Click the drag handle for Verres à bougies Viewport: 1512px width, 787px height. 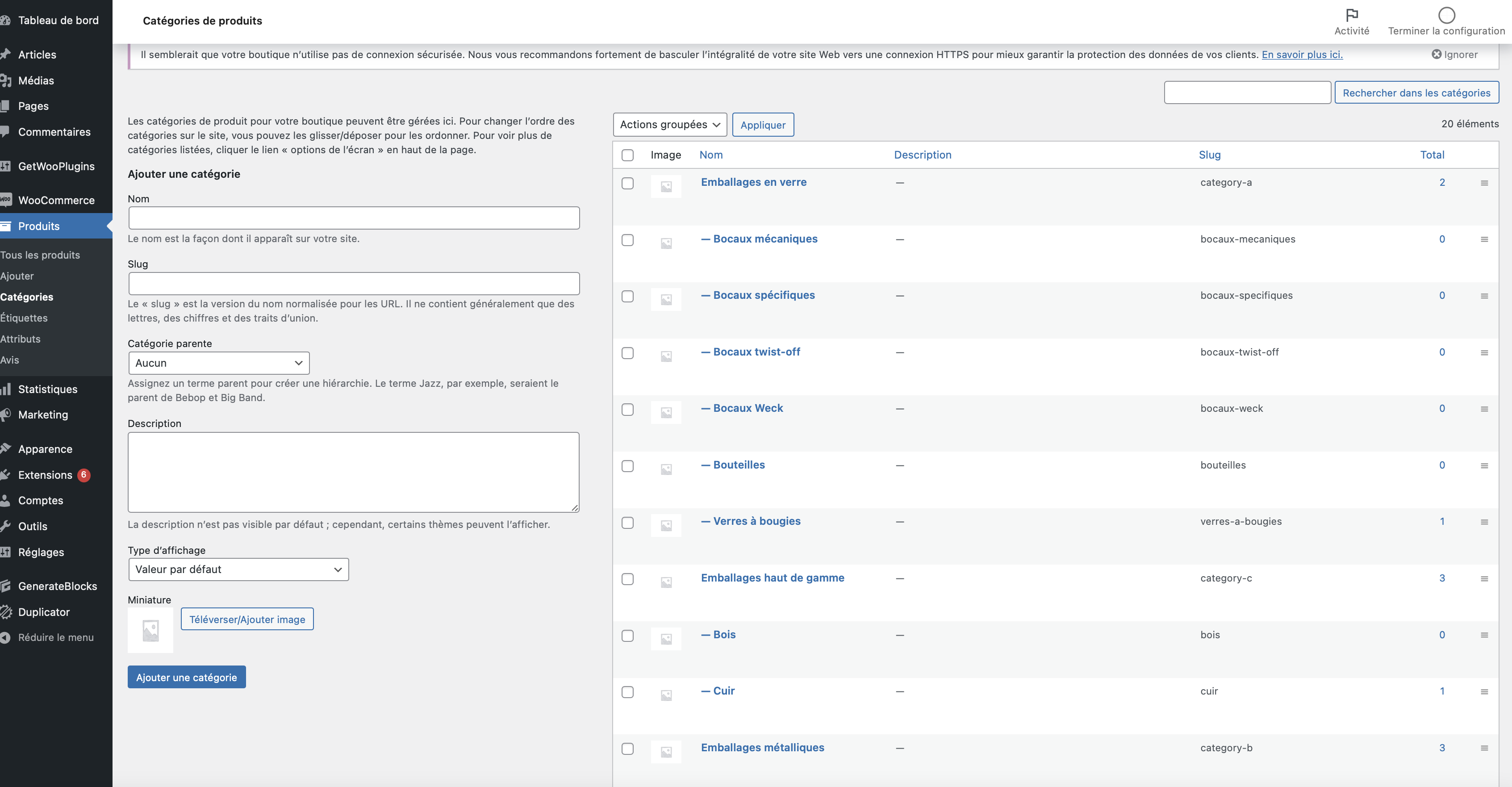[1484, 522]
